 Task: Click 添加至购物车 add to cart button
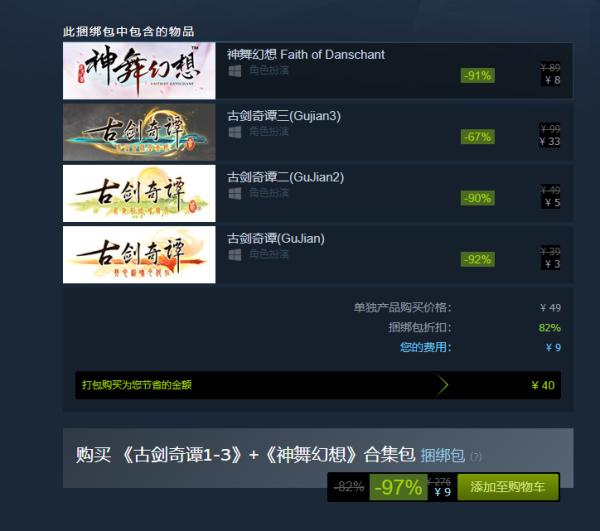pyautogui.click(x=508, y=487)
